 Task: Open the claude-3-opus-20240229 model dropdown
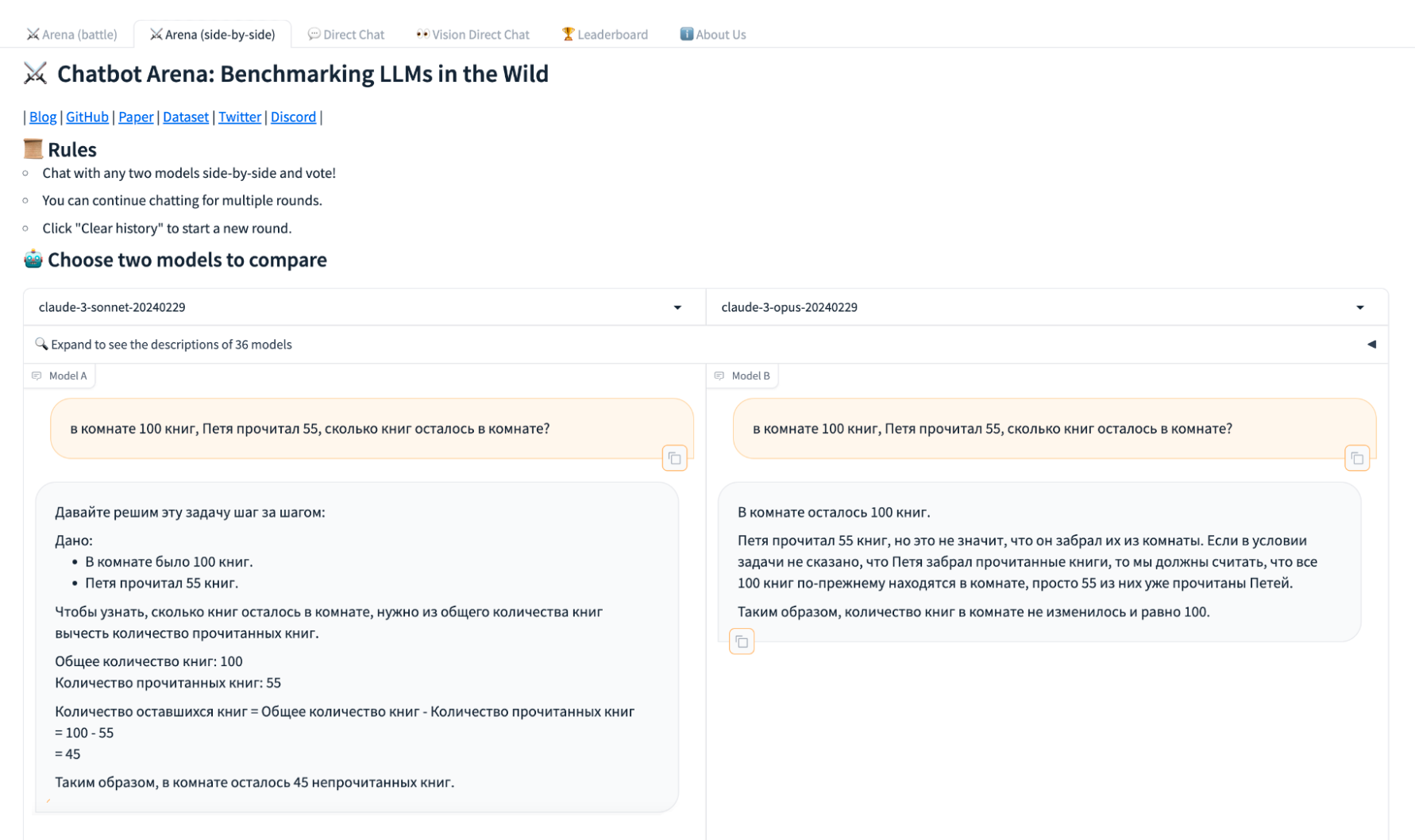pyautogui.click(x=1047, y=307)
